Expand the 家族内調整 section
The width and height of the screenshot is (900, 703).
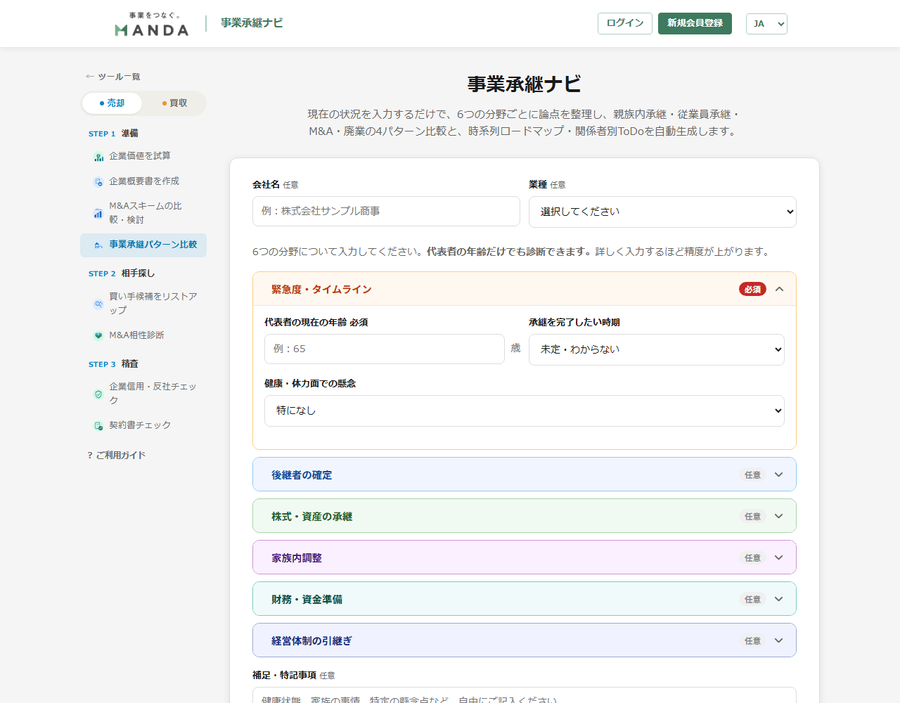coord(524,557)
